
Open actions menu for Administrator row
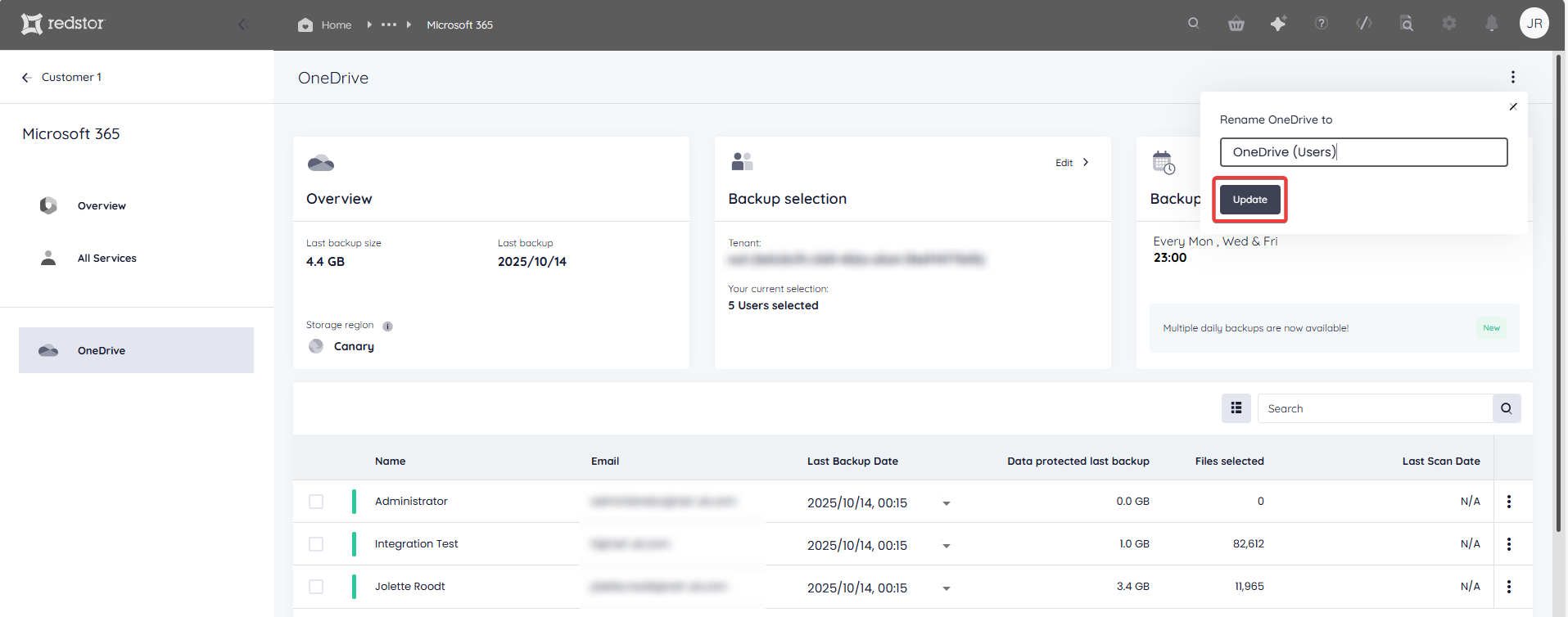point(1509,502)
